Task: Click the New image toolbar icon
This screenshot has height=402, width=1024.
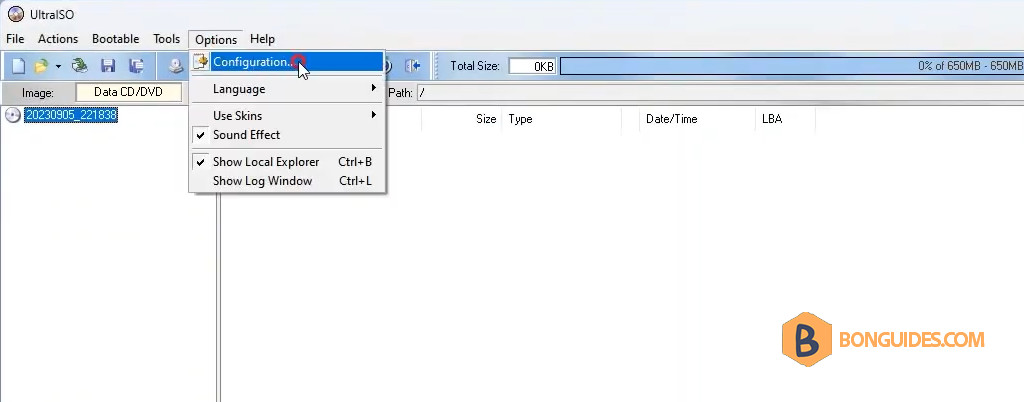Action: 19,65
